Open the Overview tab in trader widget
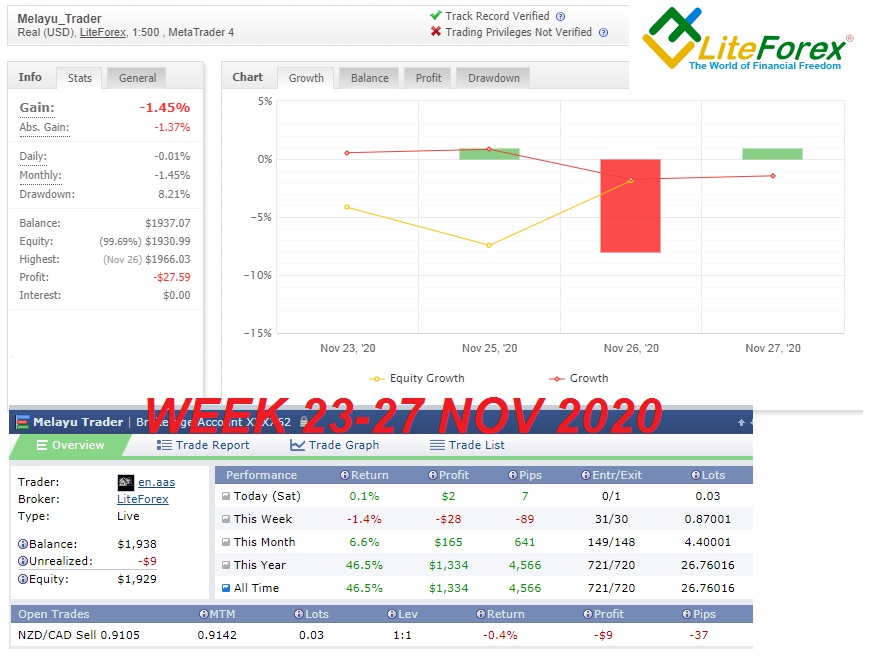This screenshot has height=662, width=869. coord(70,445)
